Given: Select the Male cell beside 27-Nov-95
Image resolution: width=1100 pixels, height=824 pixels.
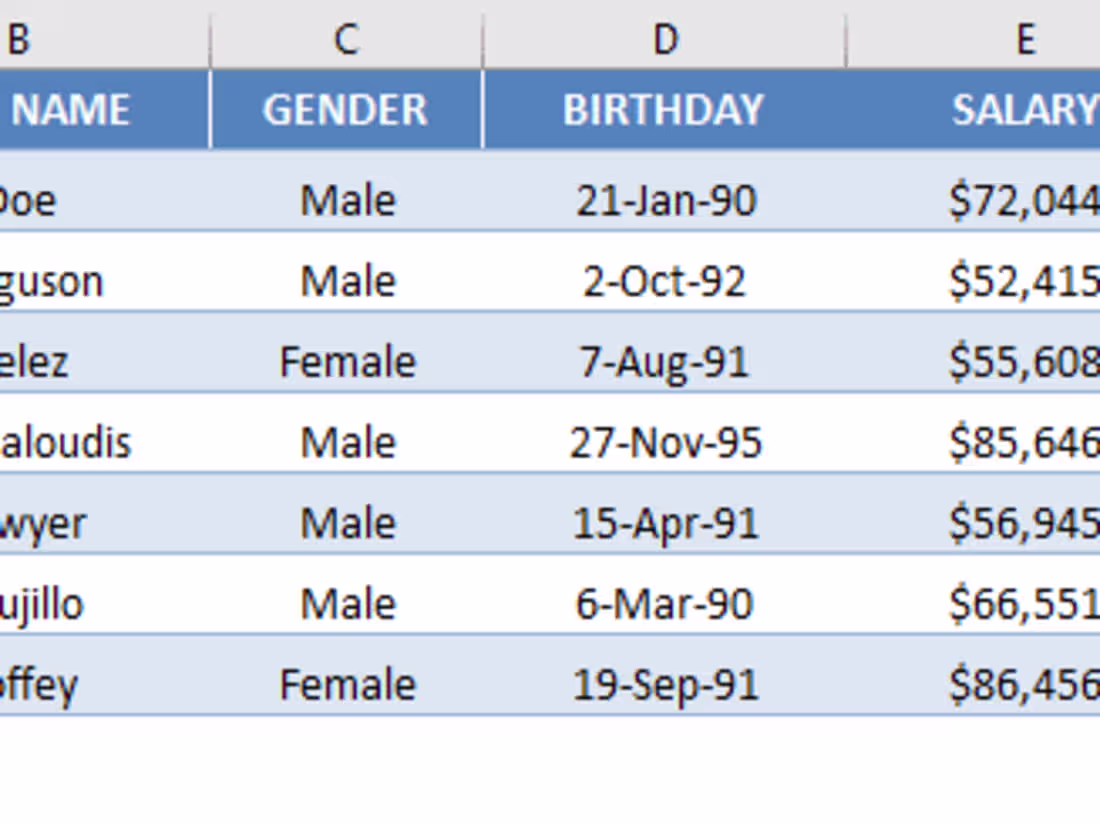Looking at the screenshot, I should [x=348, y=443].
